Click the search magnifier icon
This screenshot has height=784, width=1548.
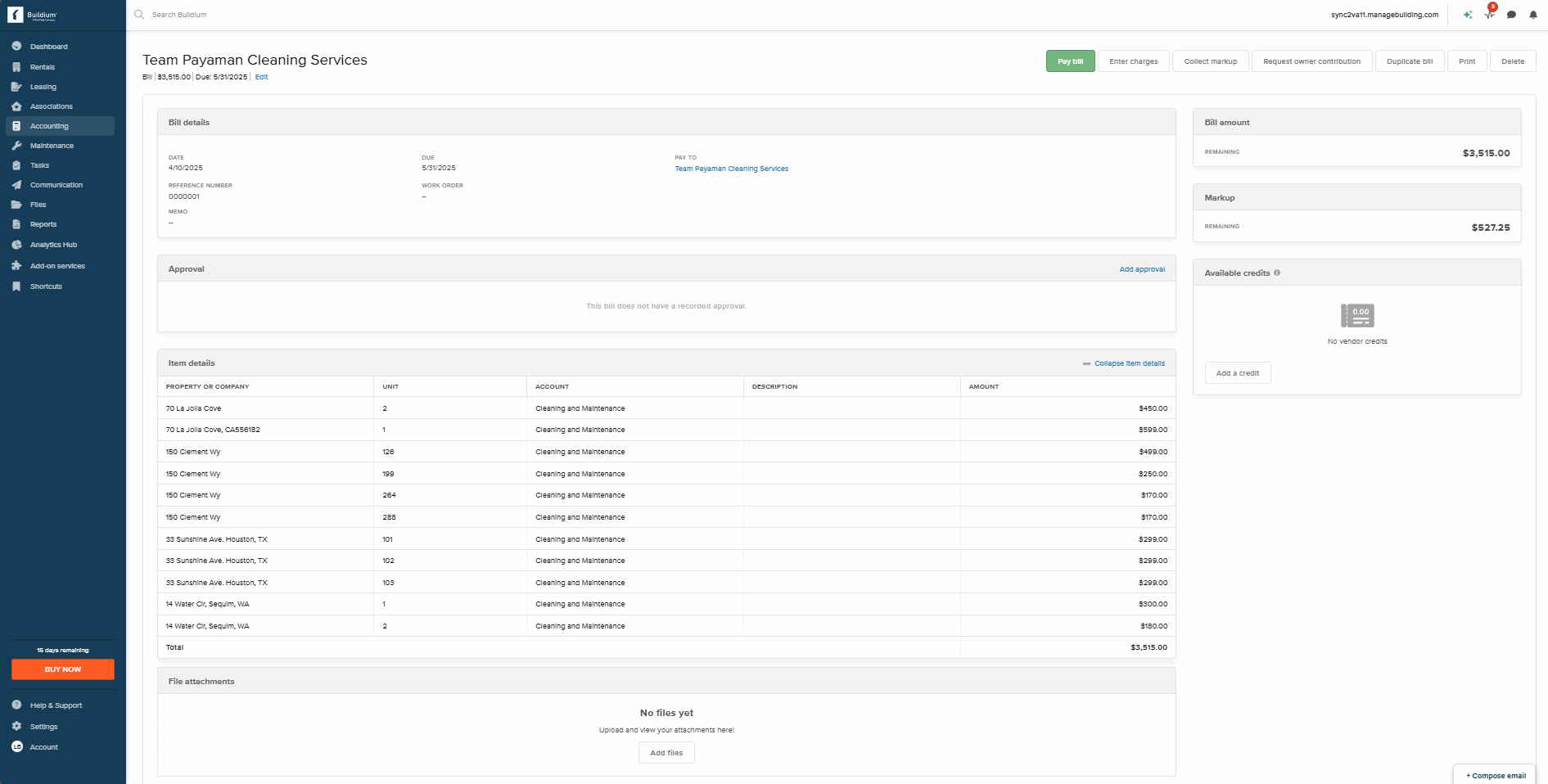tap(139, 15)
